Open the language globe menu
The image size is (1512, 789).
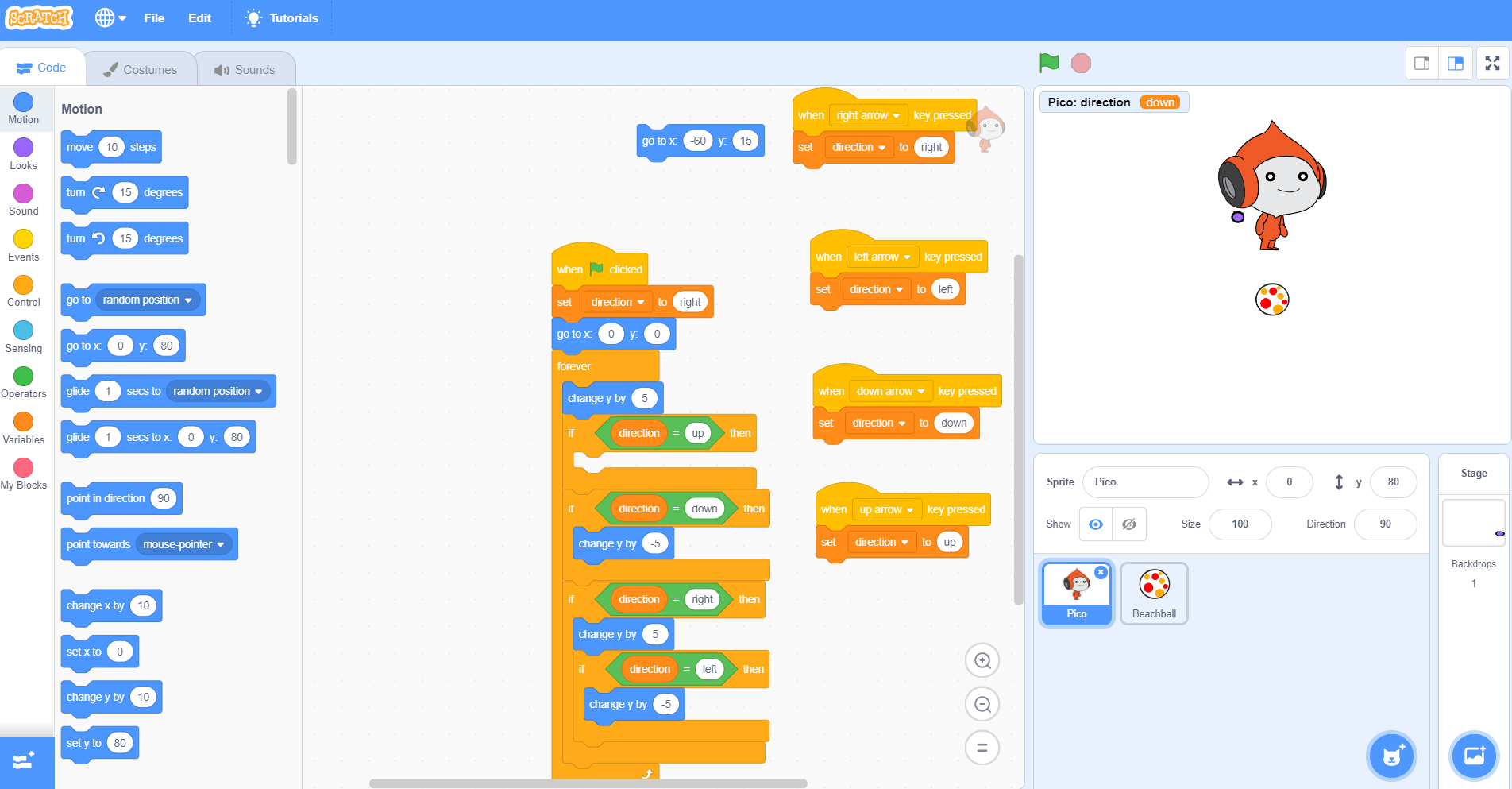[x=110, y=17]
